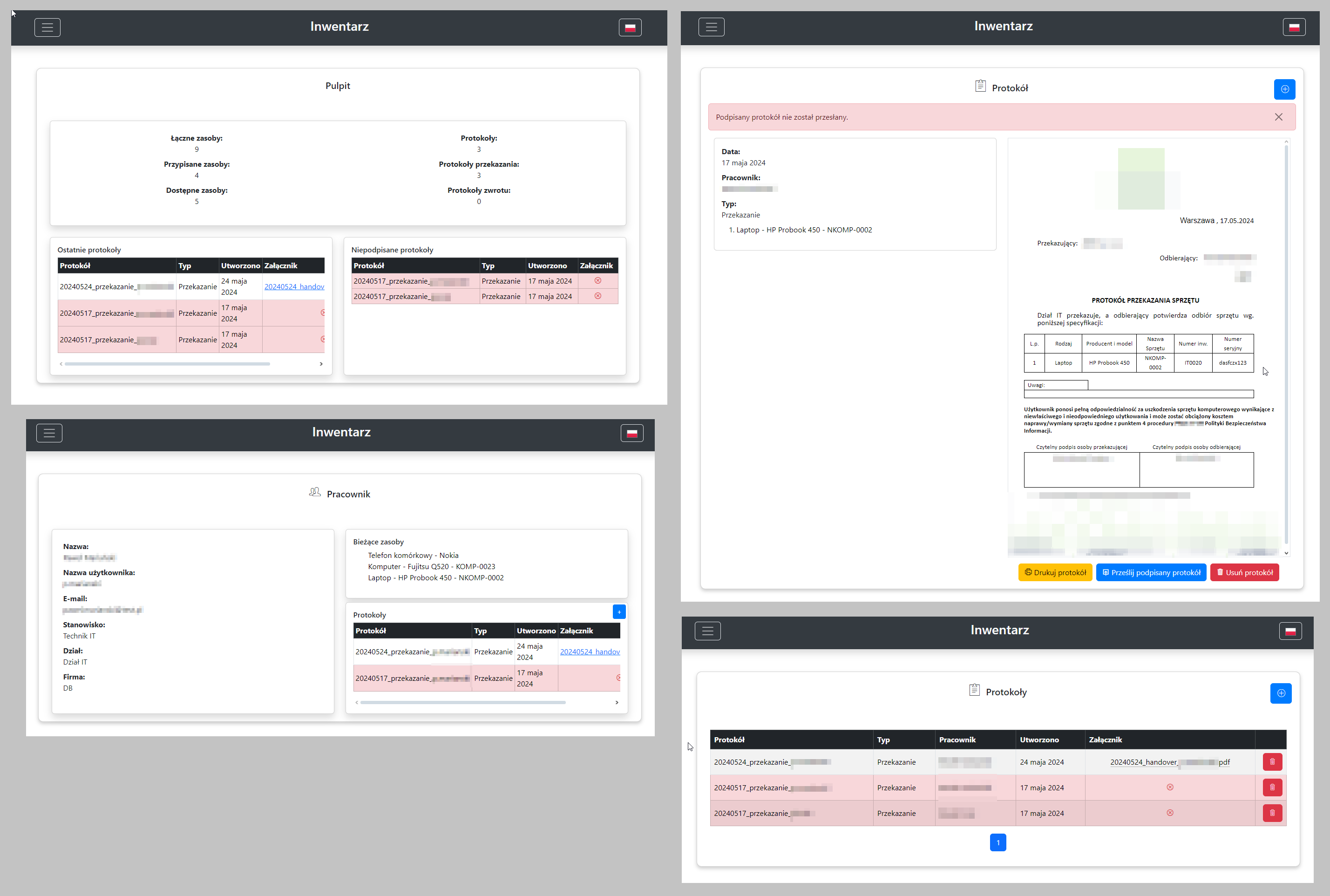Screen dimensions: 1330x896
Task: Click right scroll arrow under Pracownik Protokoły table
Action: point(617,703)
